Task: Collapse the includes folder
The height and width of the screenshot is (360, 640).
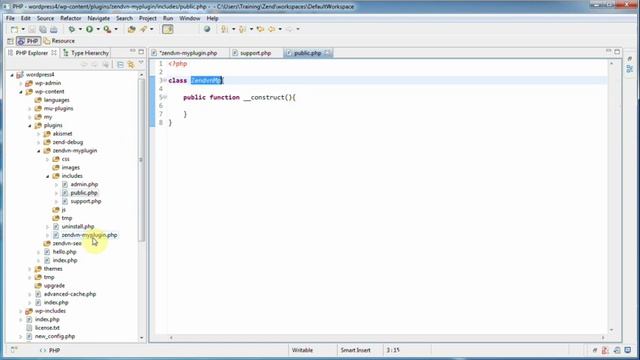Action: pyautogui.click(x=48, y=176)
